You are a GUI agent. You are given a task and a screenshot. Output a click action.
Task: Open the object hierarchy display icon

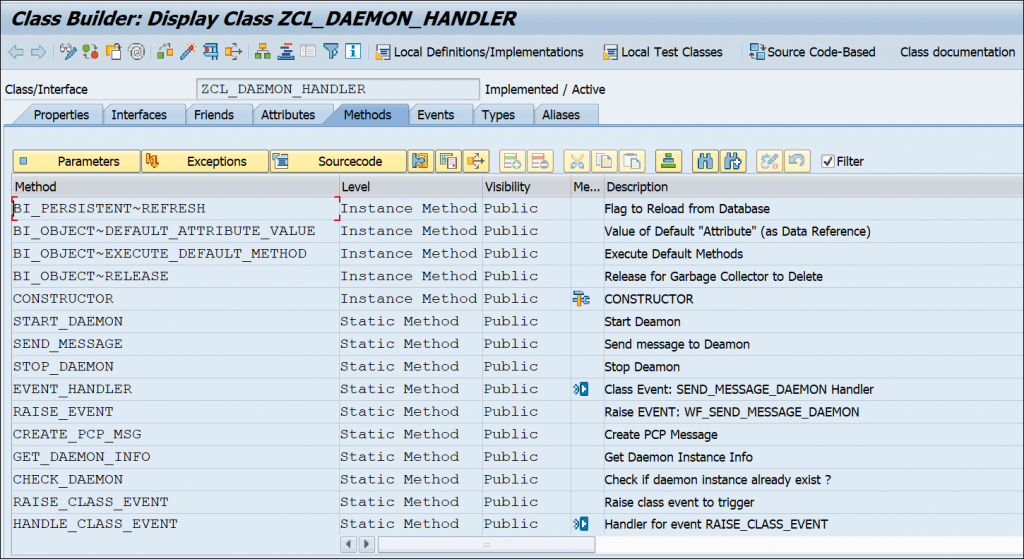[x=263, y=52]
